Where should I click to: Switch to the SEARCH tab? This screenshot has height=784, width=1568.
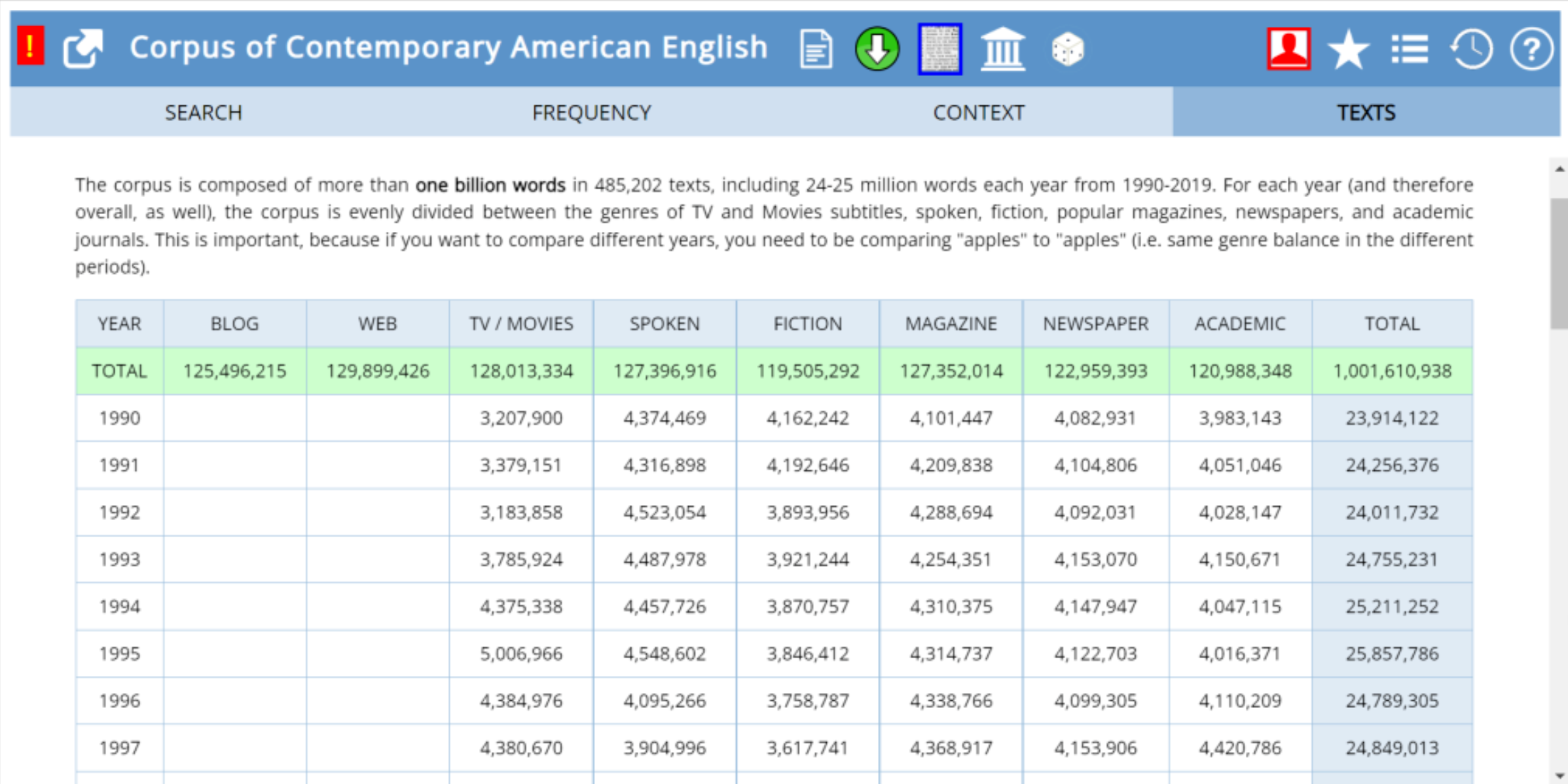(x=204, y=113)
